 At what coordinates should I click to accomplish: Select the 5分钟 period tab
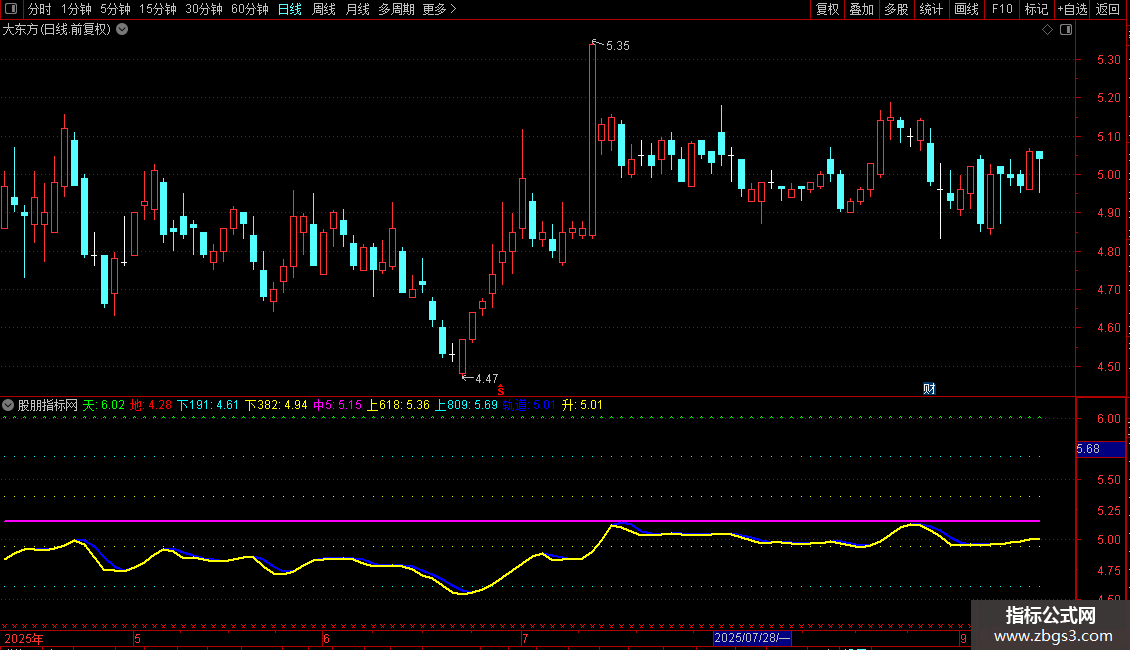tap(115, 9)
